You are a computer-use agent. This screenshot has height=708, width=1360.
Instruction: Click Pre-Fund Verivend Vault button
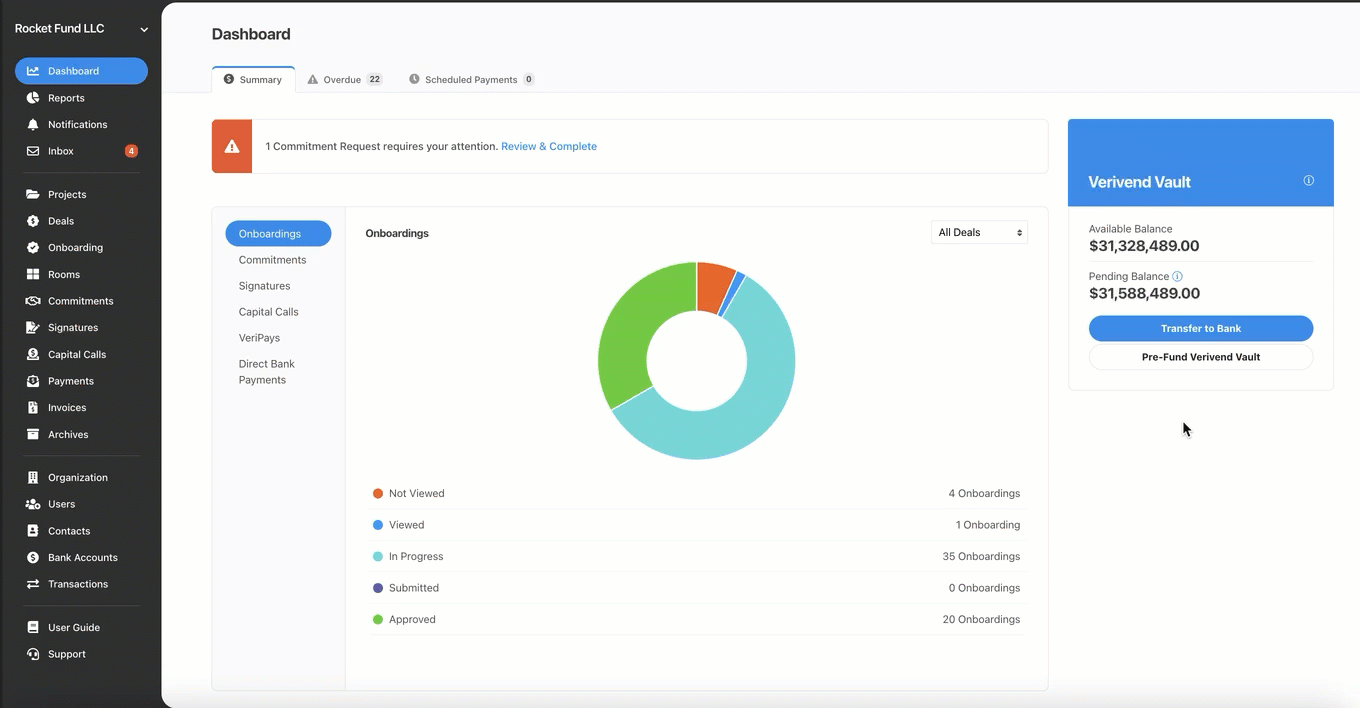tap(1200, 357)
